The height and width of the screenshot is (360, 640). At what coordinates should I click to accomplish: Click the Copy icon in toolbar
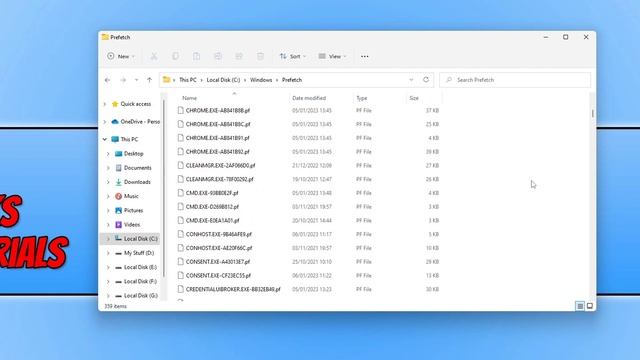[175, 56]
